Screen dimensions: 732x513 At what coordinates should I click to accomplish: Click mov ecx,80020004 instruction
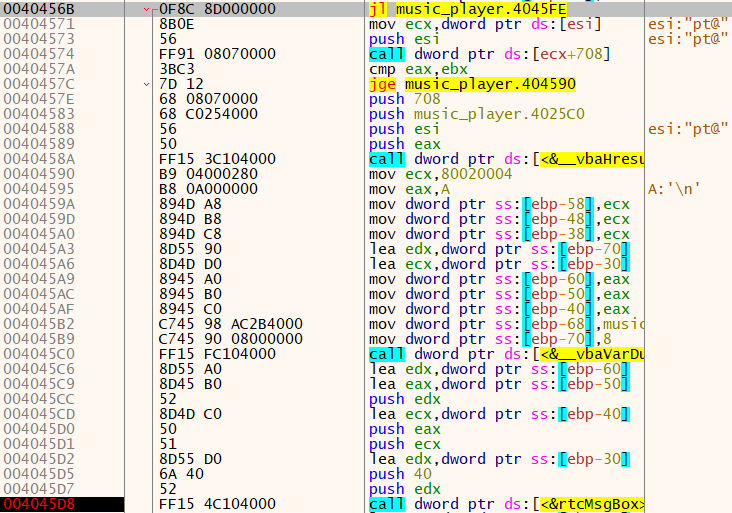point(440,174)
